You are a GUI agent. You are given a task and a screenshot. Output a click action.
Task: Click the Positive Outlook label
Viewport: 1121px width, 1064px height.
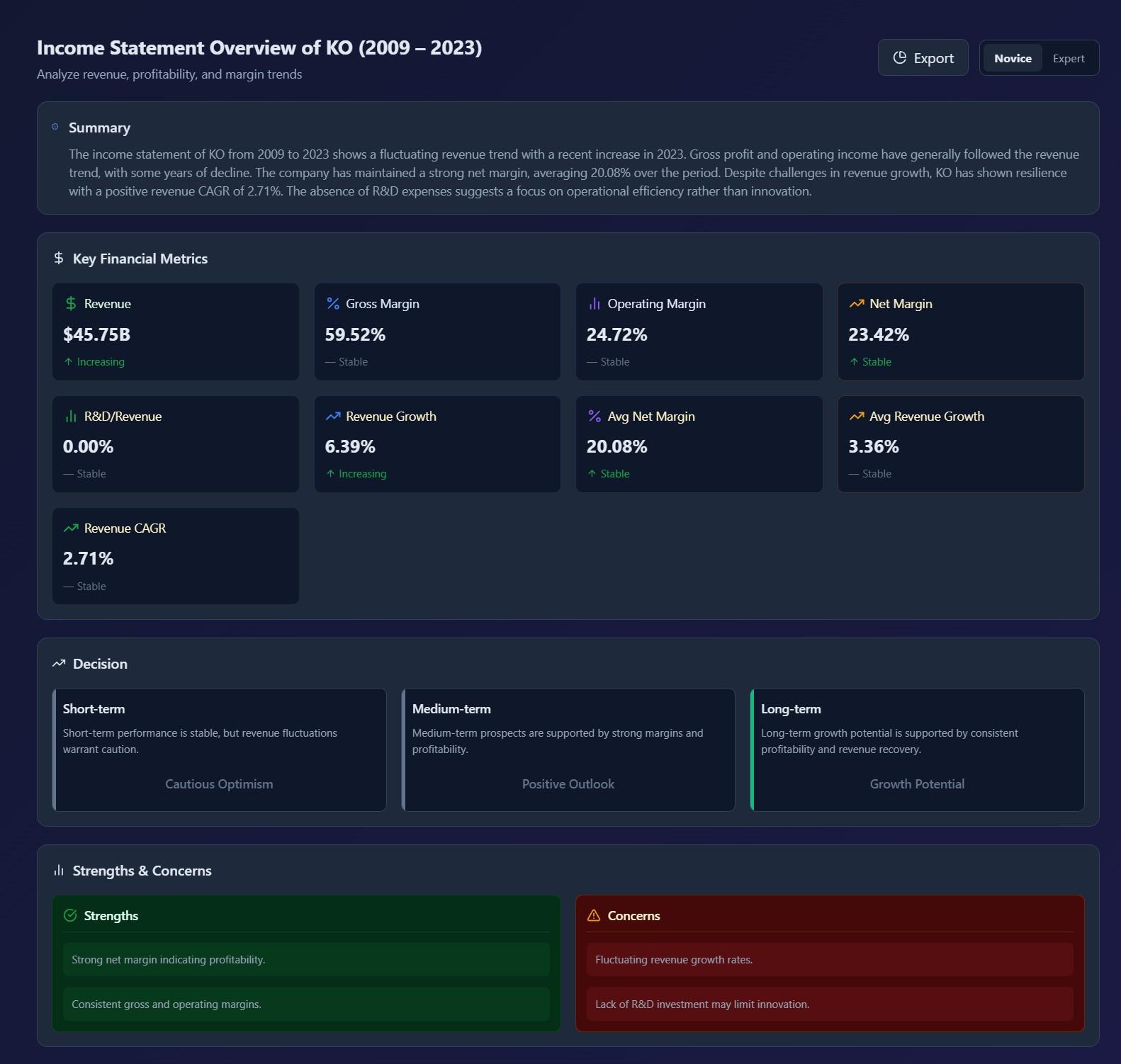[x=568, y=783]
